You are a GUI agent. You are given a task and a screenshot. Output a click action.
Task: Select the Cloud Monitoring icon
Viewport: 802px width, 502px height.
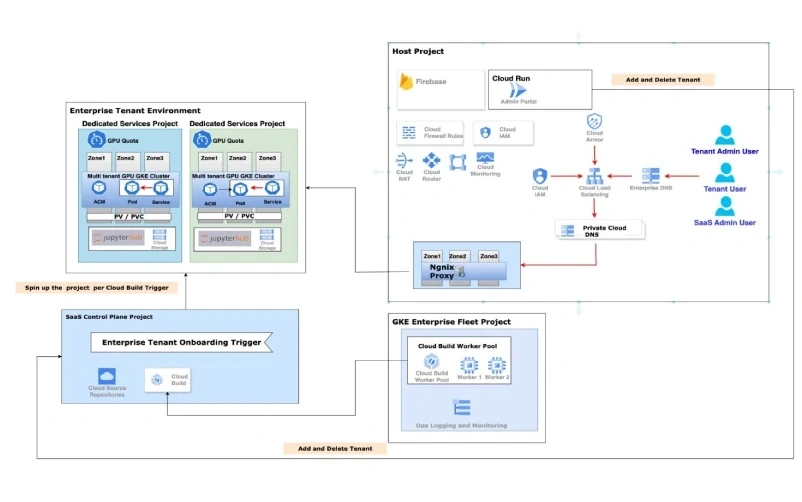tap(487, 159)
